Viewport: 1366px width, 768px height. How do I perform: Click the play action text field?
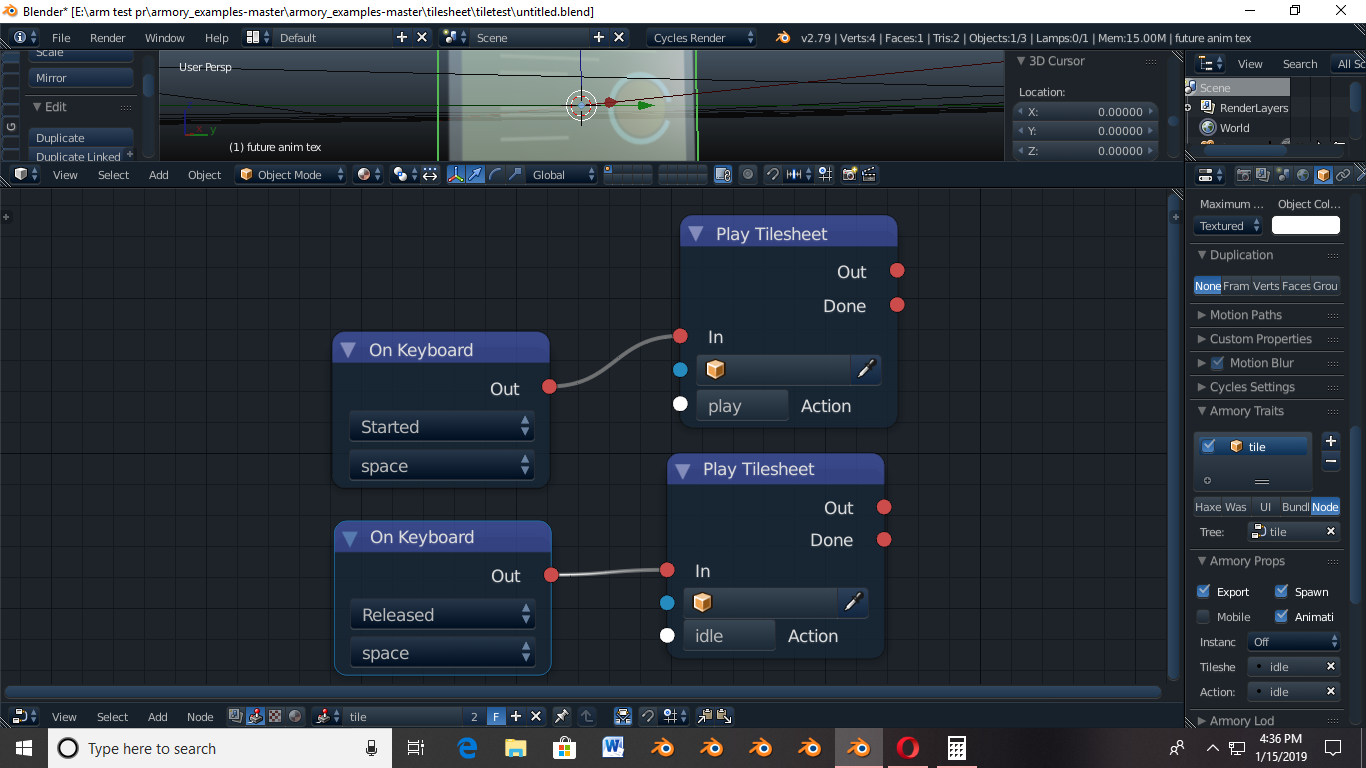point(742,406)
